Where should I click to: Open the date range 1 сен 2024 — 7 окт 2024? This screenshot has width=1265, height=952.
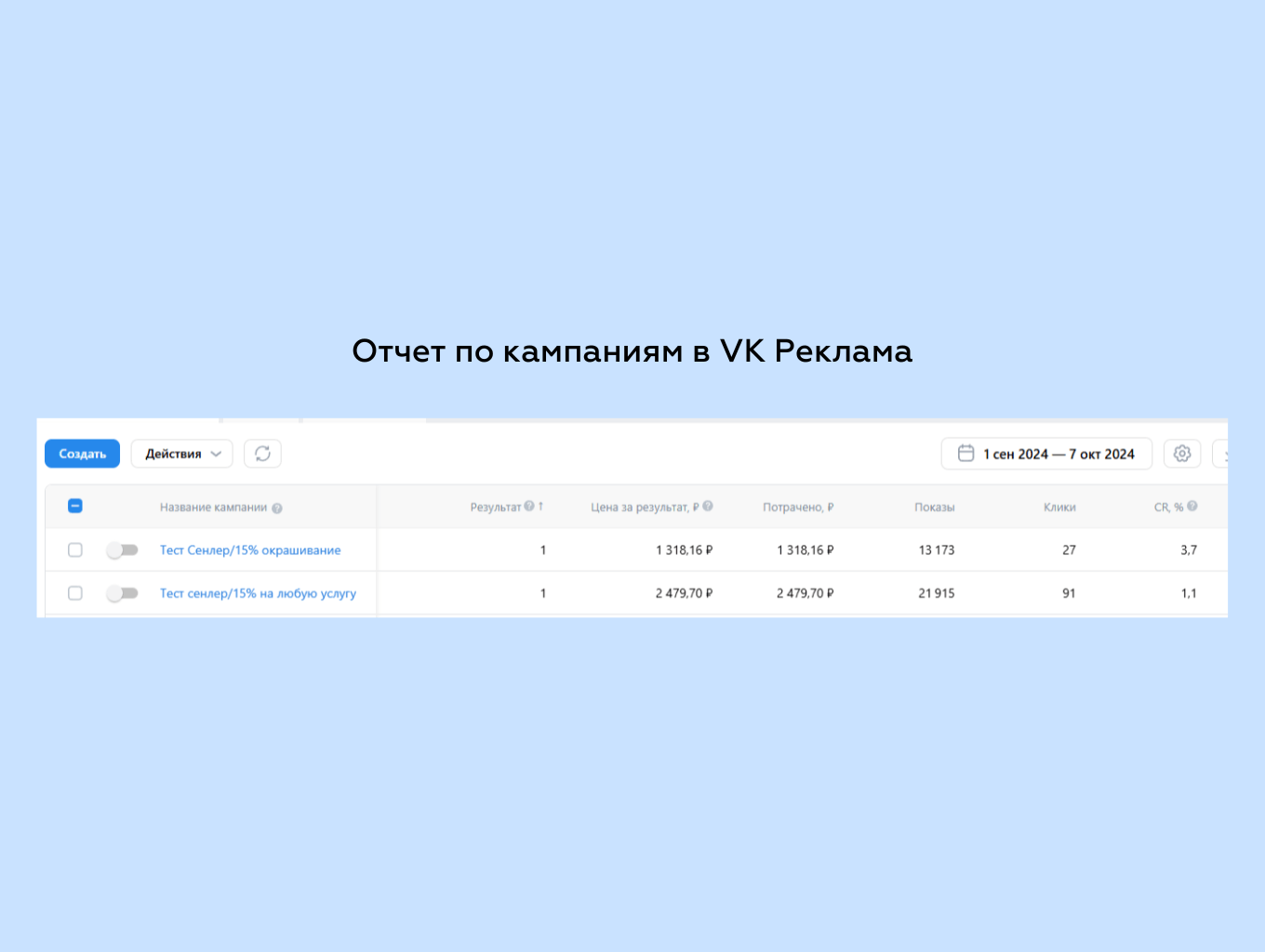[x=1046, y=454]
